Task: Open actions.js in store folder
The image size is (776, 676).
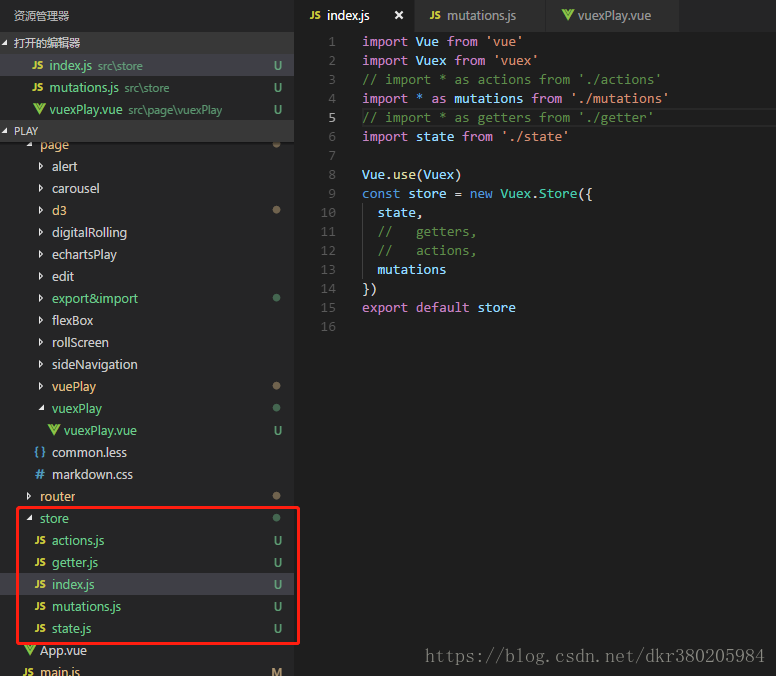Action: (147, 540)
